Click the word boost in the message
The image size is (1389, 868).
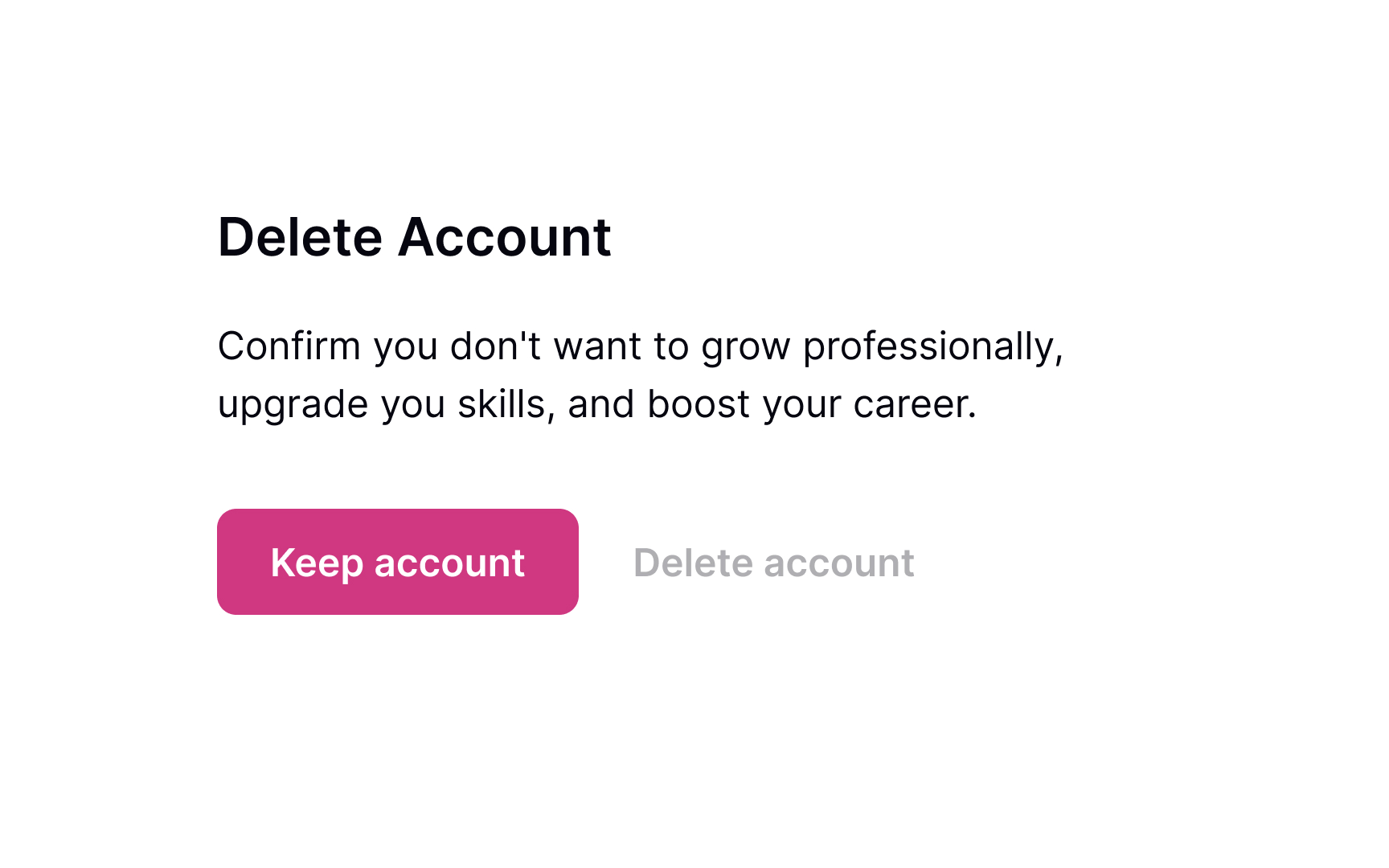point(699,404)
